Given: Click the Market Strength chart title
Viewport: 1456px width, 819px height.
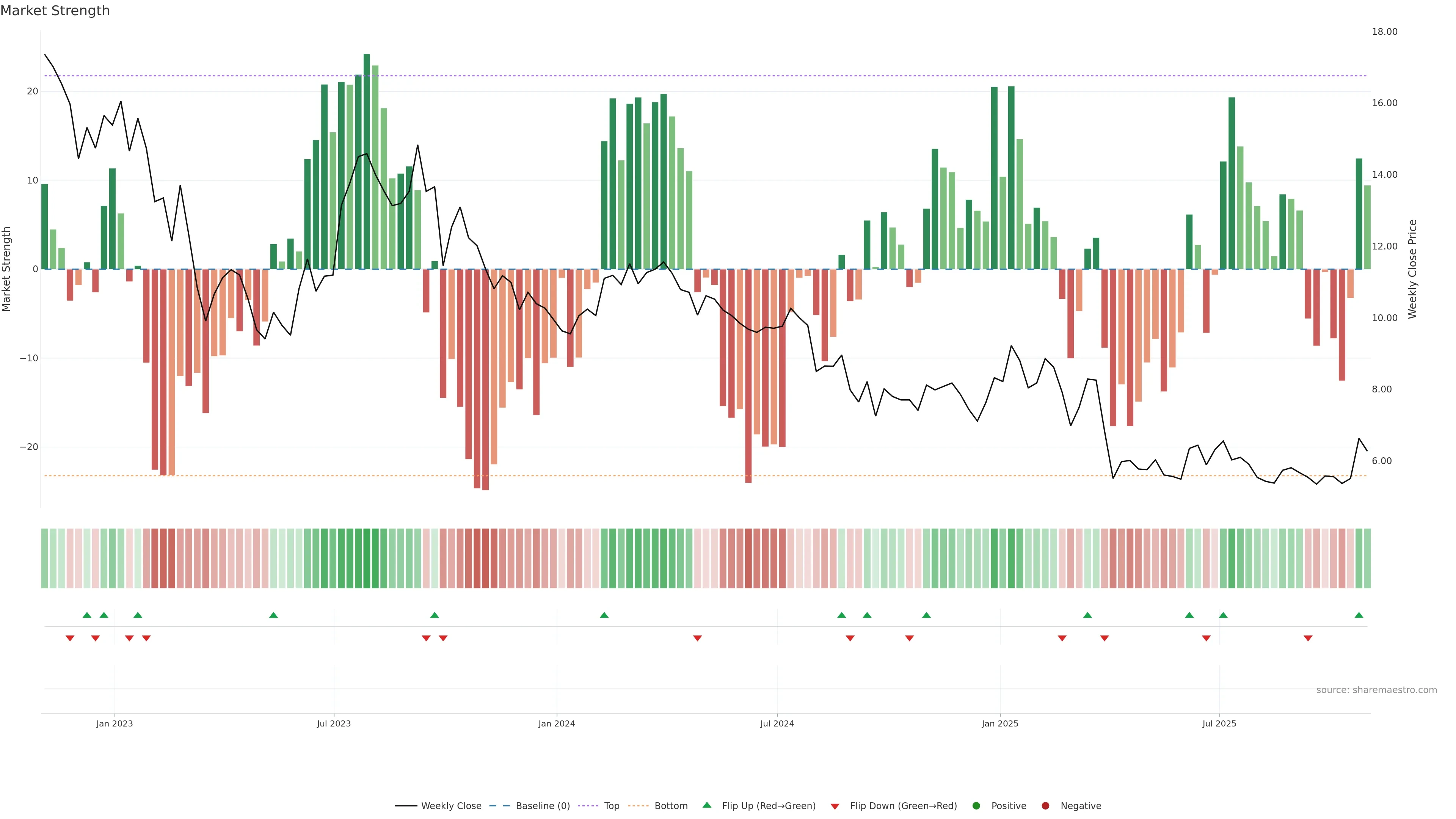Looking at the screenshot, I should click(x=55, y=11).
